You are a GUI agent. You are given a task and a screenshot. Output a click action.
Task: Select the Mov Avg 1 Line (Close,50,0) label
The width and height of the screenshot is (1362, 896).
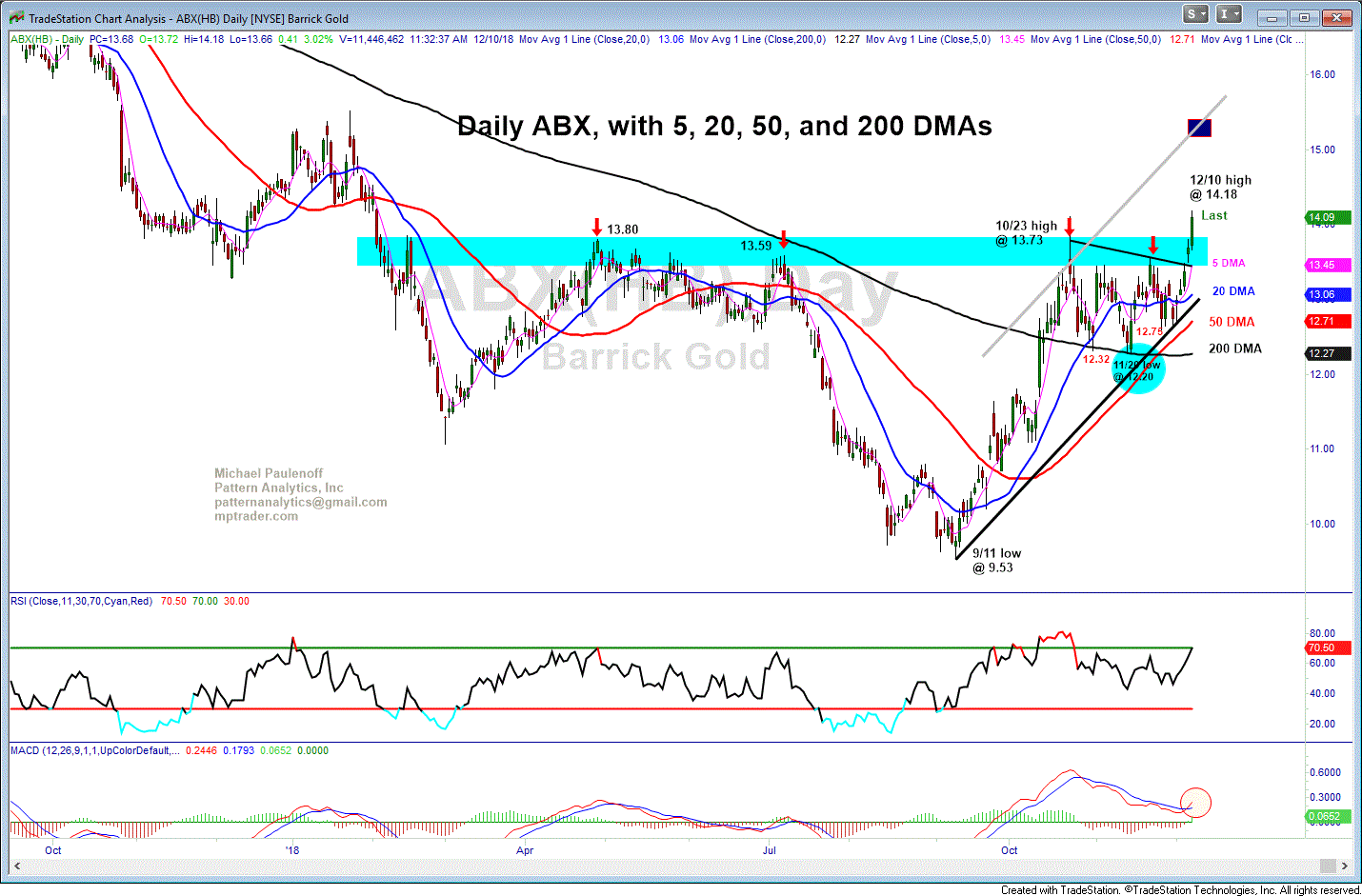click(x=1095, y=39)
